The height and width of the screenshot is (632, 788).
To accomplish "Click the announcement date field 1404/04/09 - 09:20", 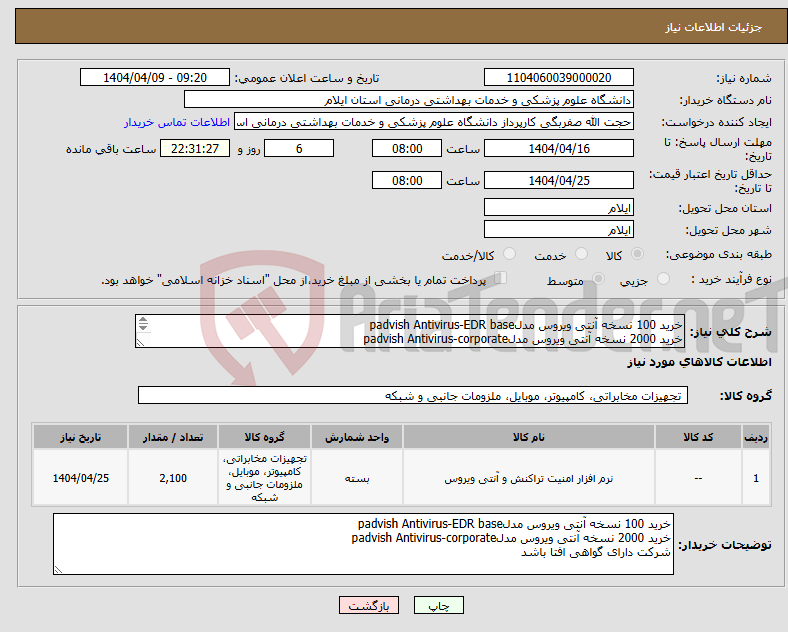I will click(155, 77).
